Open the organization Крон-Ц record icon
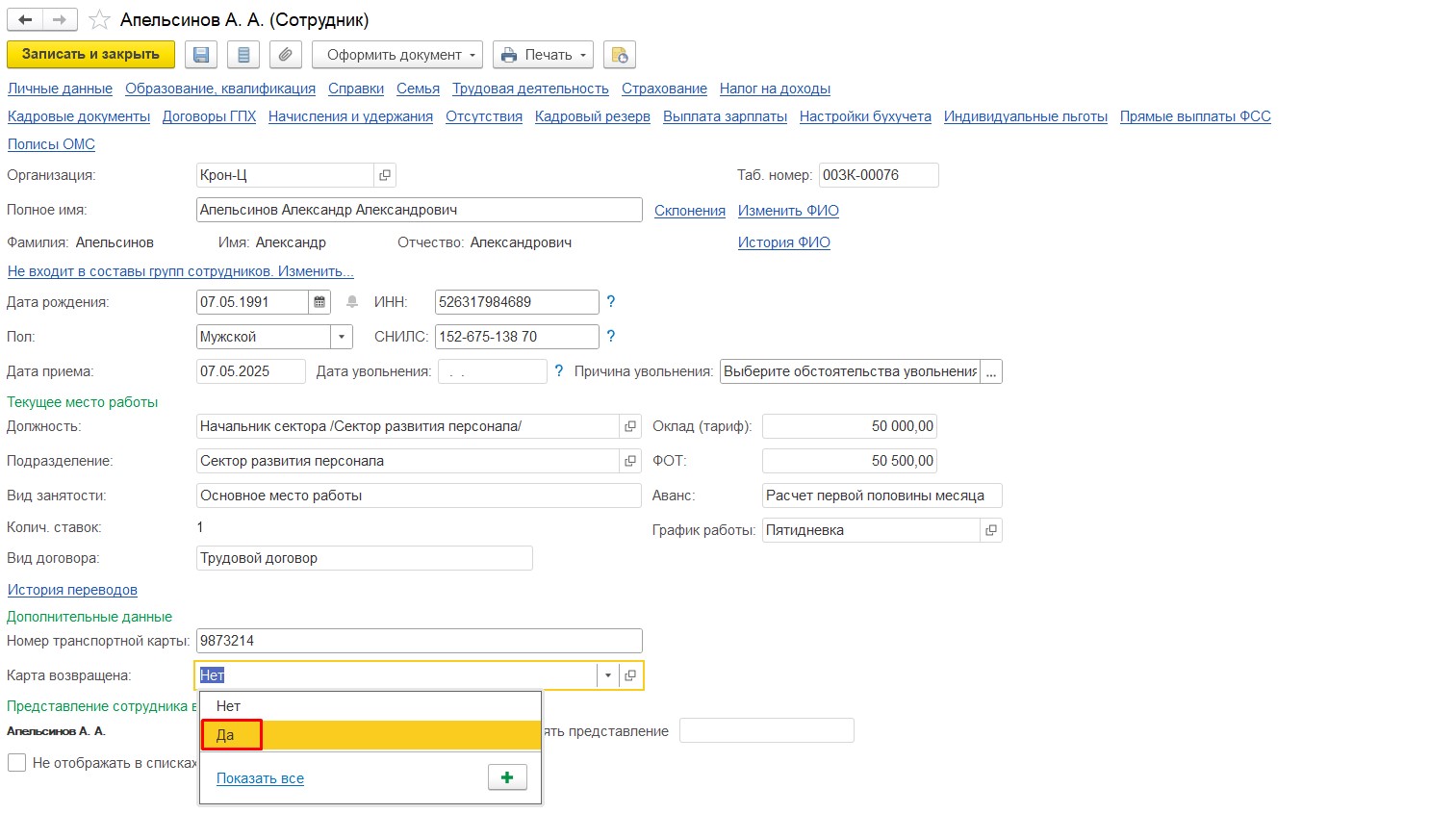1456x839 pixels. click(385, 175)
